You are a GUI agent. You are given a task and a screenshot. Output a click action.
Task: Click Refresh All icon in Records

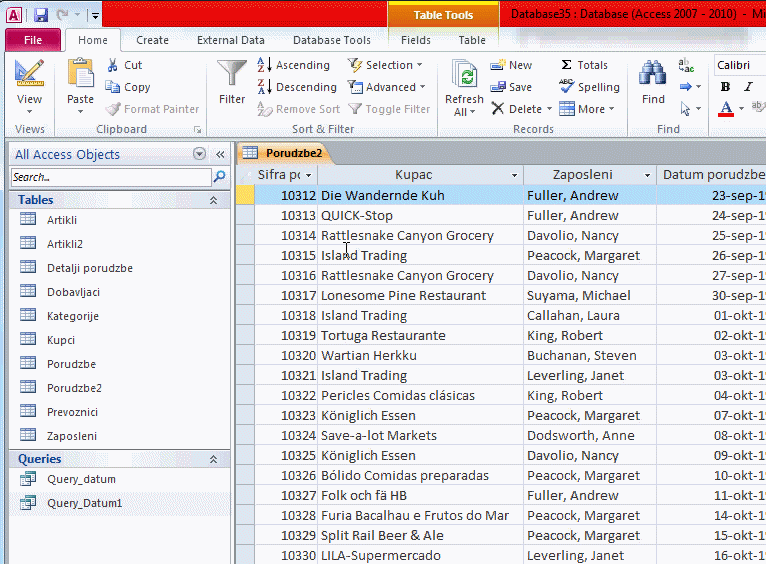(464, 78)
